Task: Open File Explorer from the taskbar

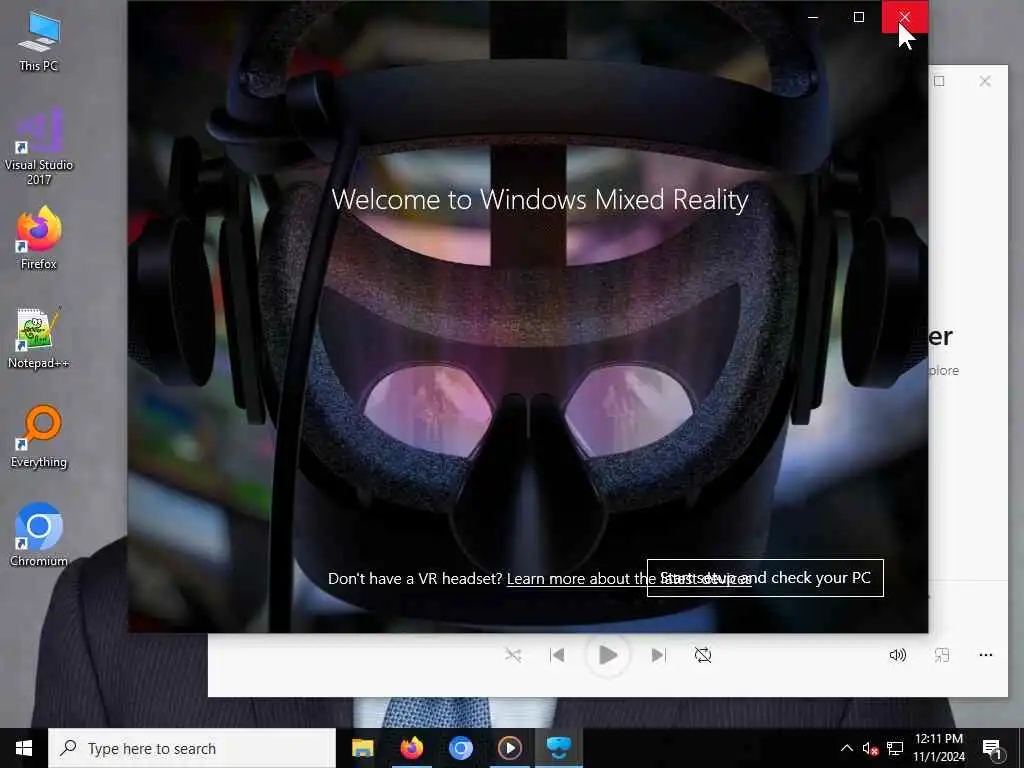Action: click(x=362, y=748)
